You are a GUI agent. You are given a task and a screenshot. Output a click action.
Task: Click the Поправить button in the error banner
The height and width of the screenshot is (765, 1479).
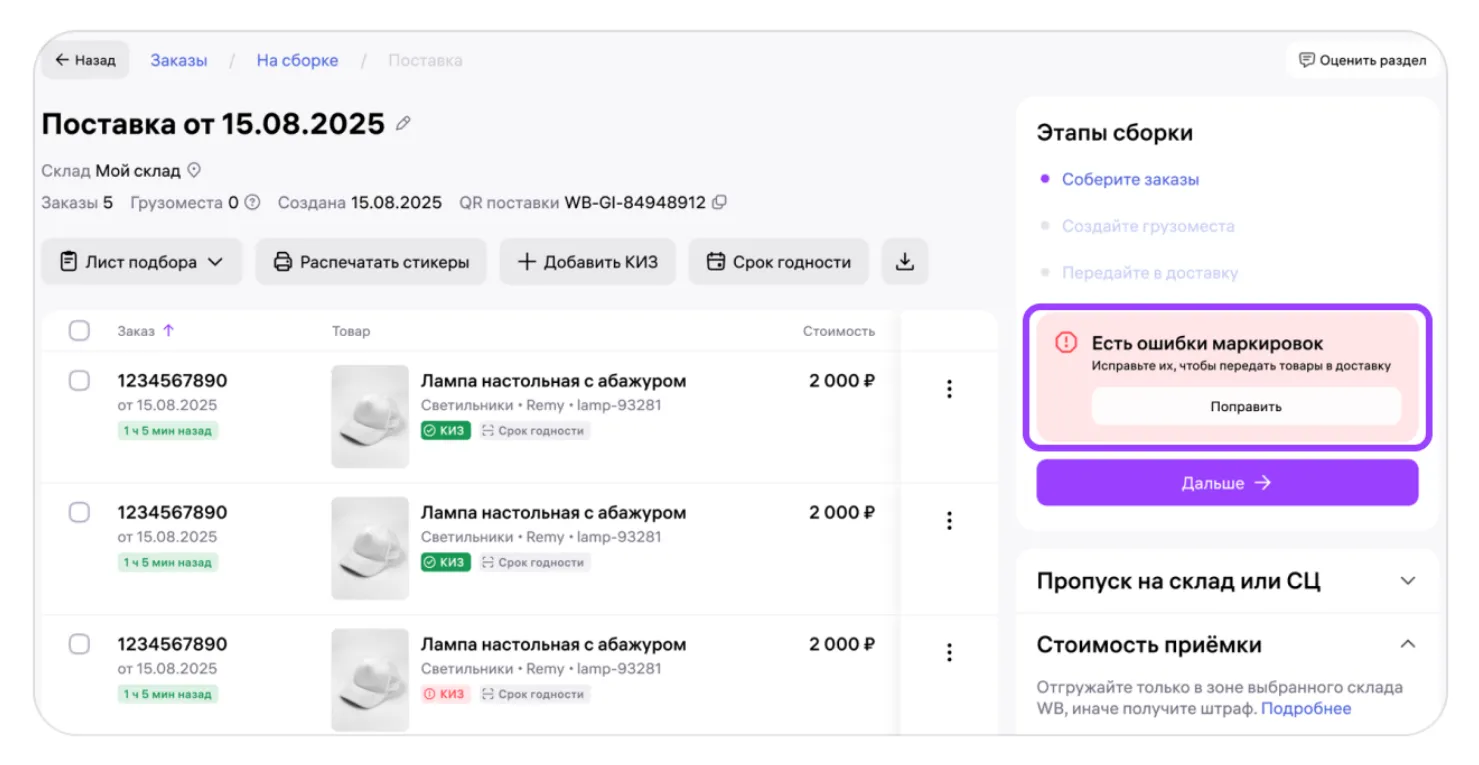click(x=1245, y=407)
